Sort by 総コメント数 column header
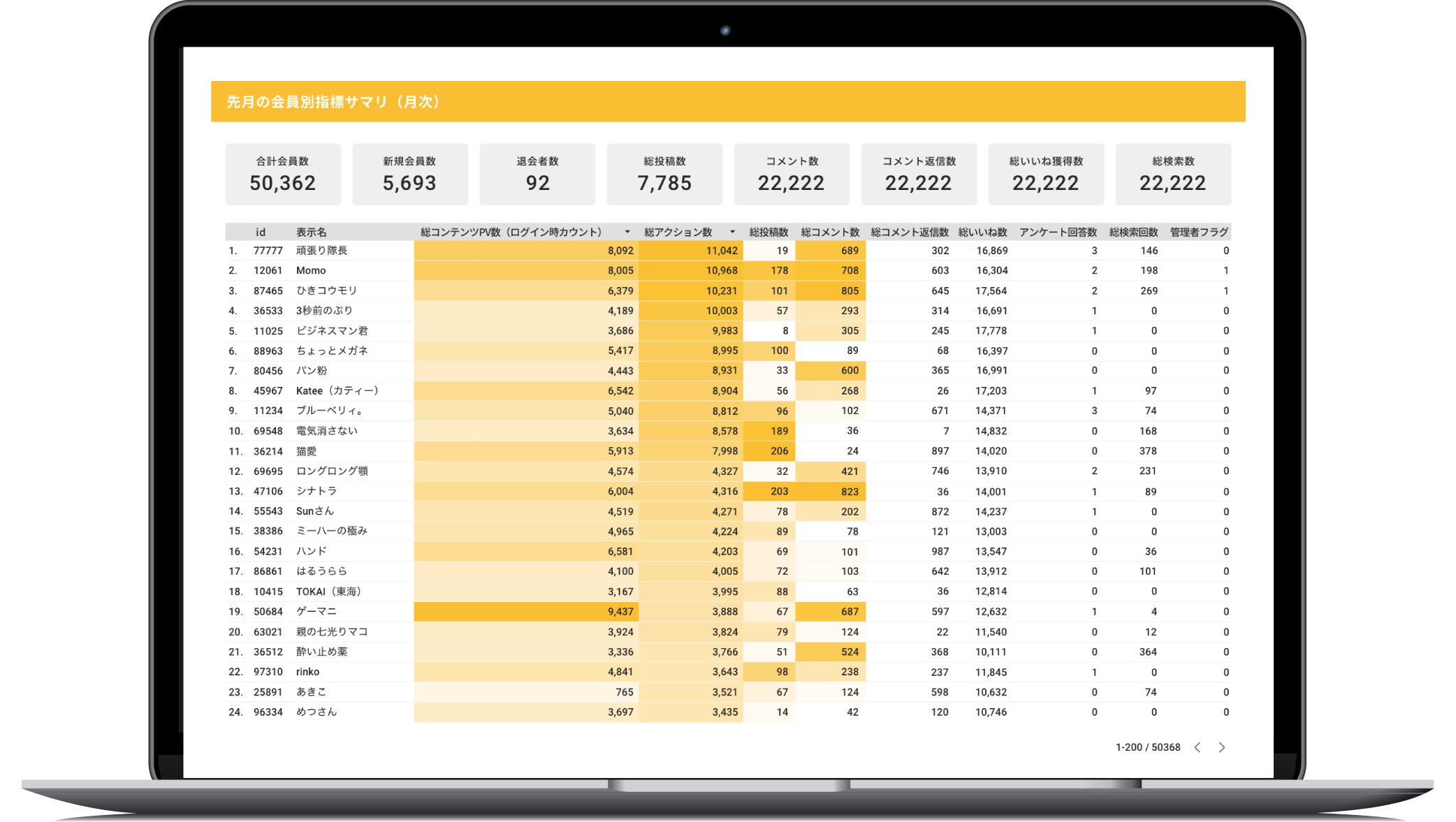The image size is (1456, 822). click(x=830, y=232)
